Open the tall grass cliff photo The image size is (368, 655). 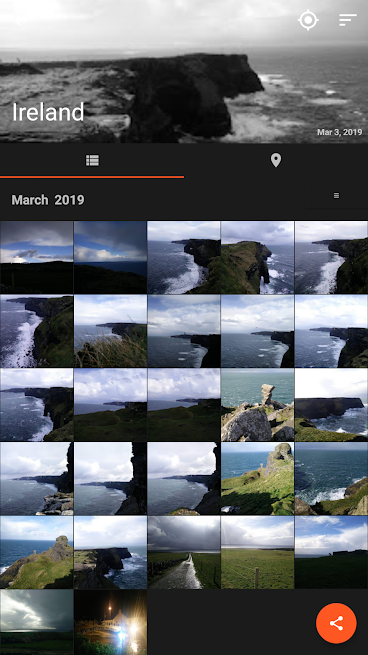click(110, 331)
